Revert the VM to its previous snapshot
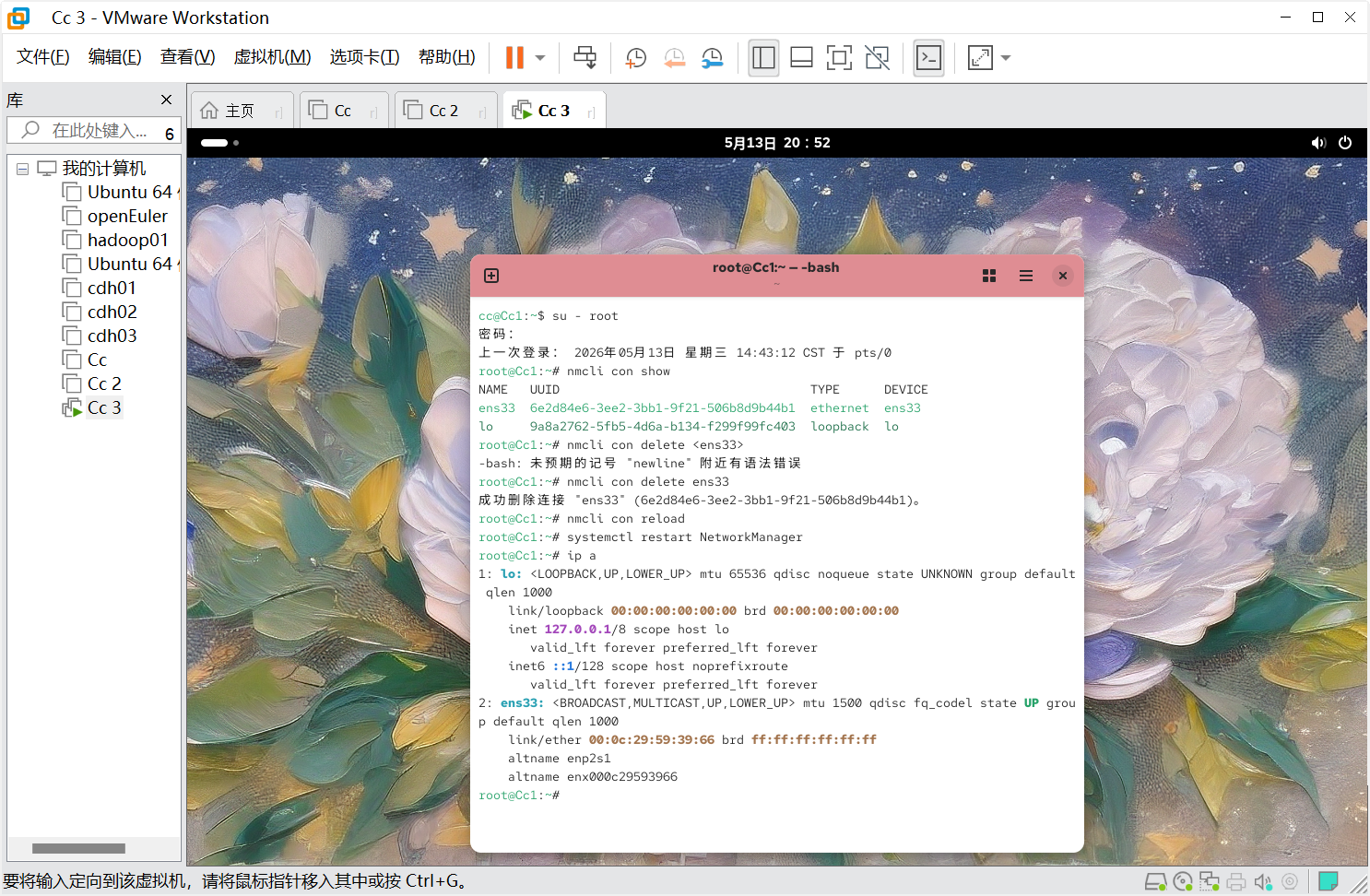This screenshot has width=1370, height=896. 675,58
